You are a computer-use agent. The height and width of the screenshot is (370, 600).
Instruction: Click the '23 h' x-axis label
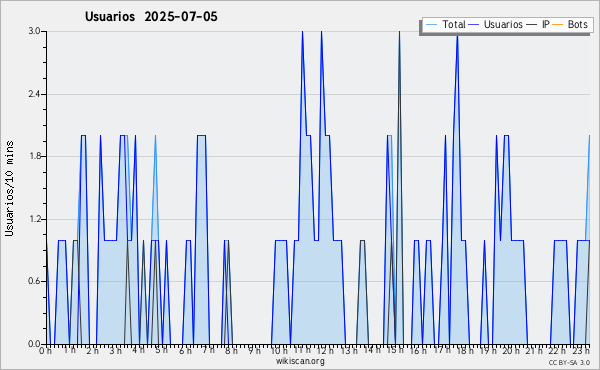click(581, 350)
